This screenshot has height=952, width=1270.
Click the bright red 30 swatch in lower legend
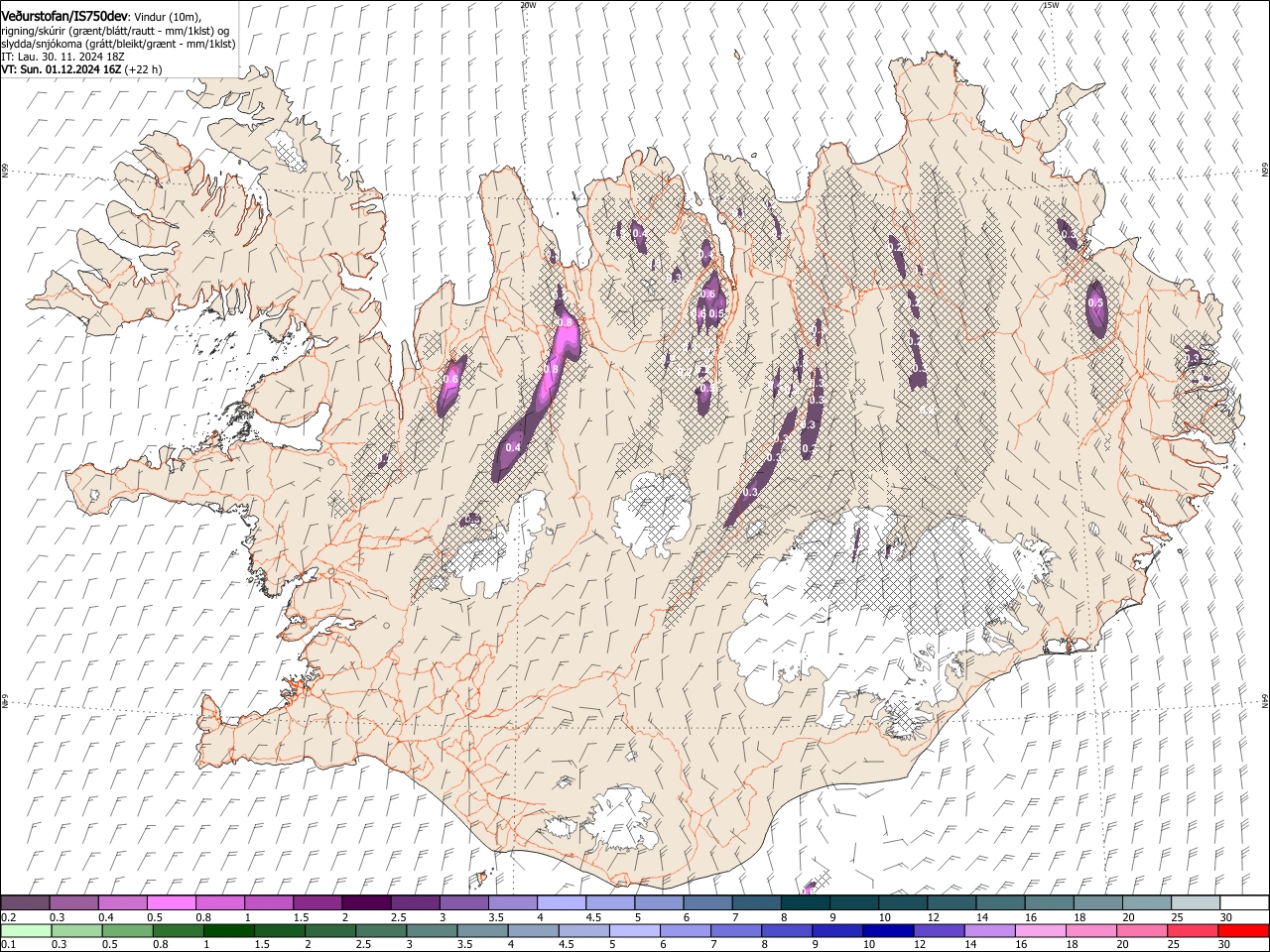coord(1243,931)
